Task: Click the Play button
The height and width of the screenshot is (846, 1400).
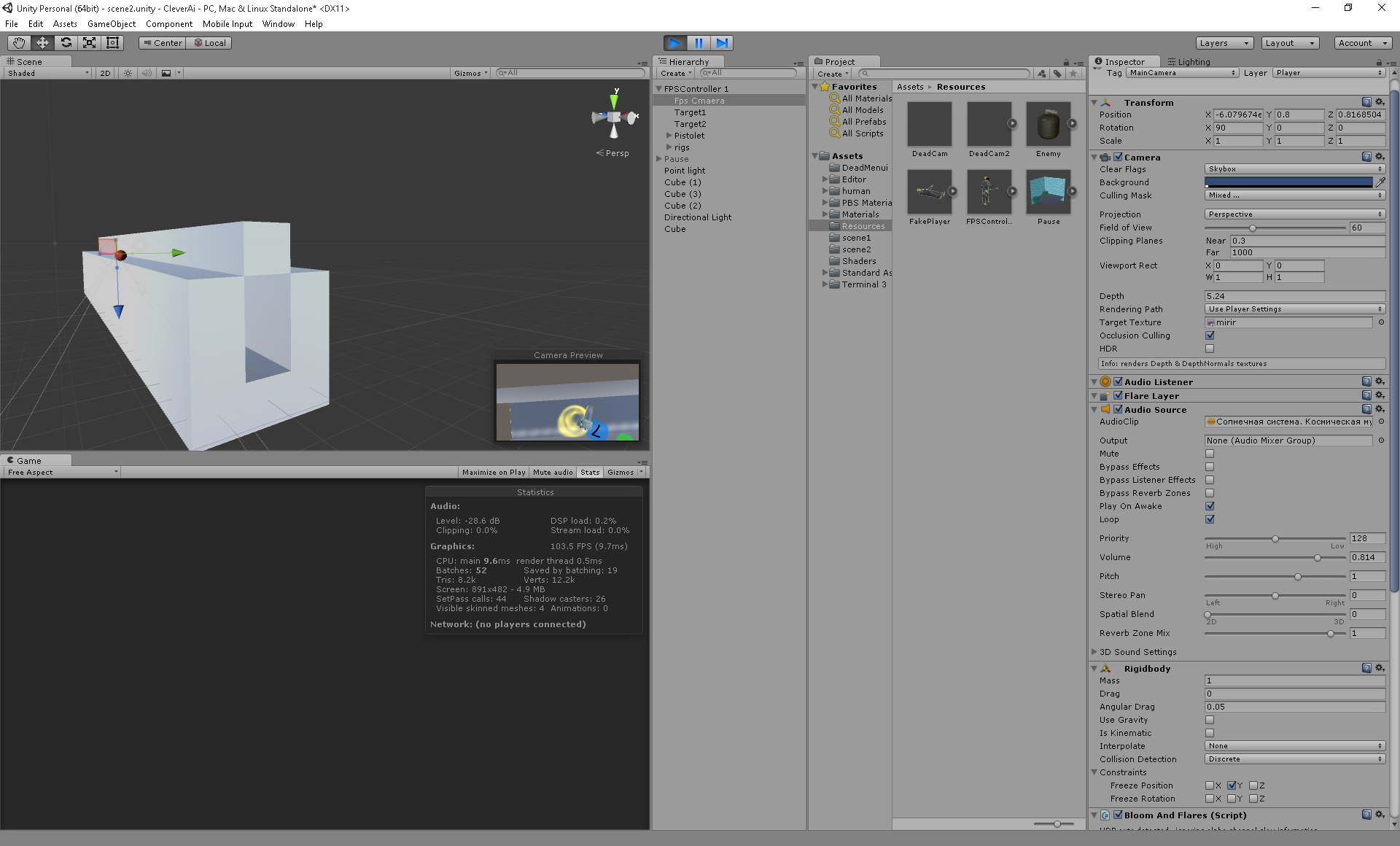Action: 675,43
